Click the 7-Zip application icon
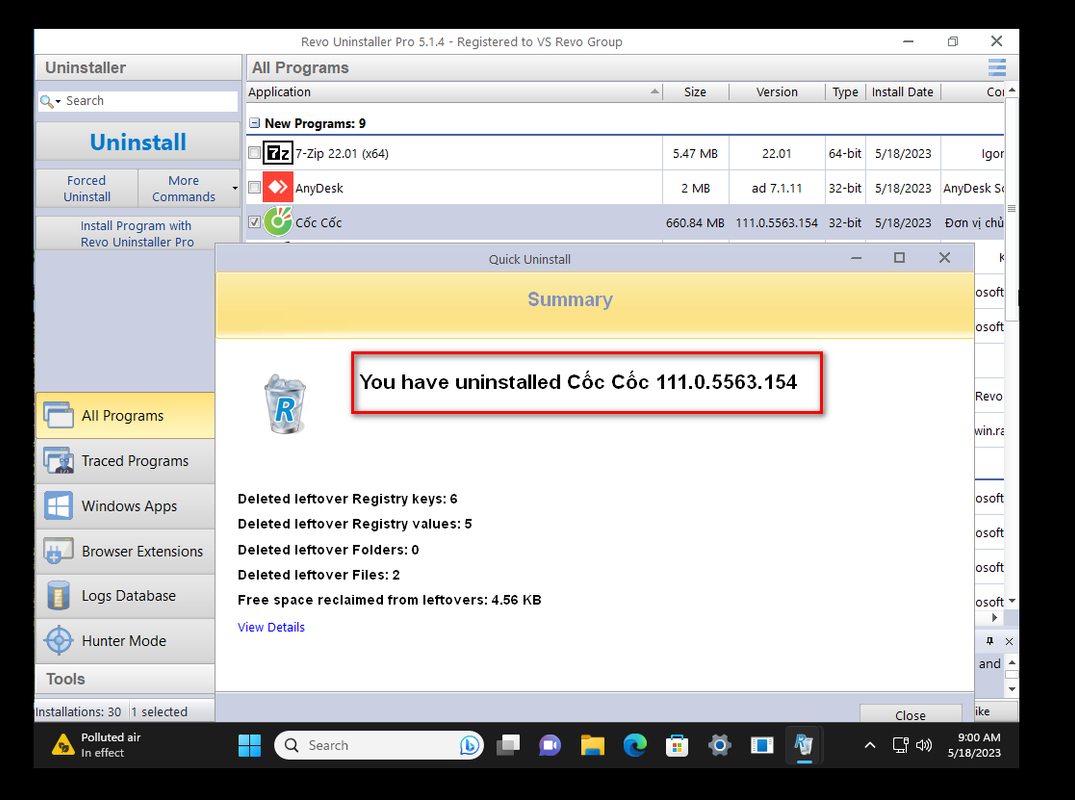 278,153
